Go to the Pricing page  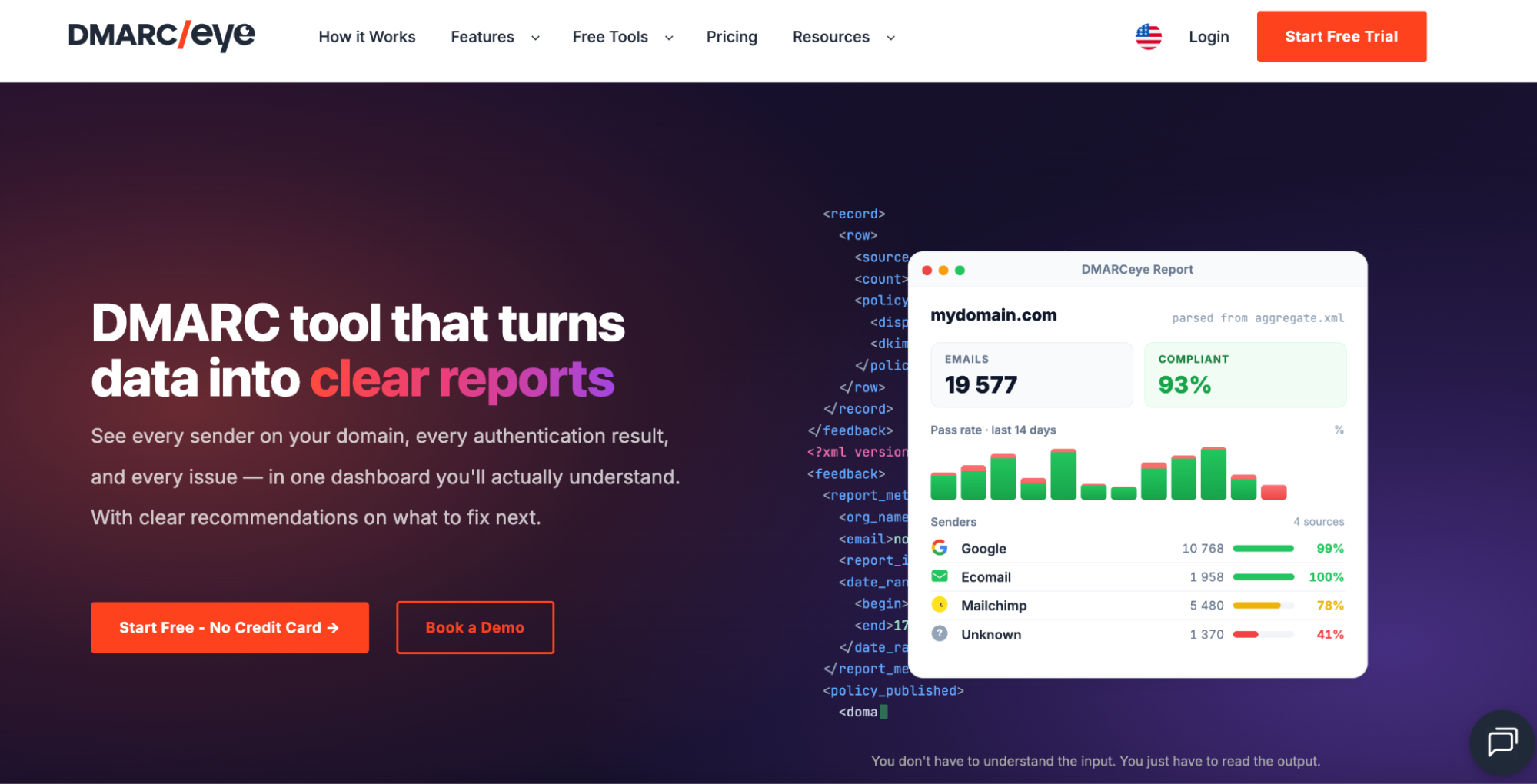click(x=732, y=36)
